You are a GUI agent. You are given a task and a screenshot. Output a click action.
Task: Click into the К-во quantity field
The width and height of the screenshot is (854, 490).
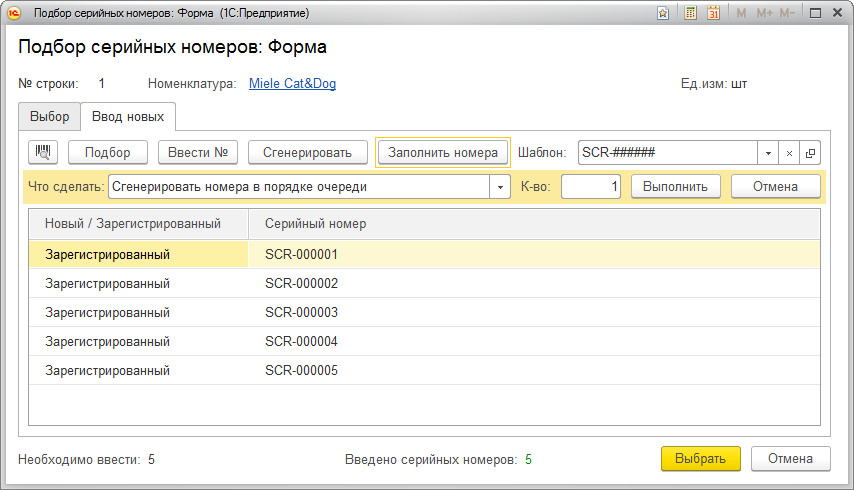point(590,187)
